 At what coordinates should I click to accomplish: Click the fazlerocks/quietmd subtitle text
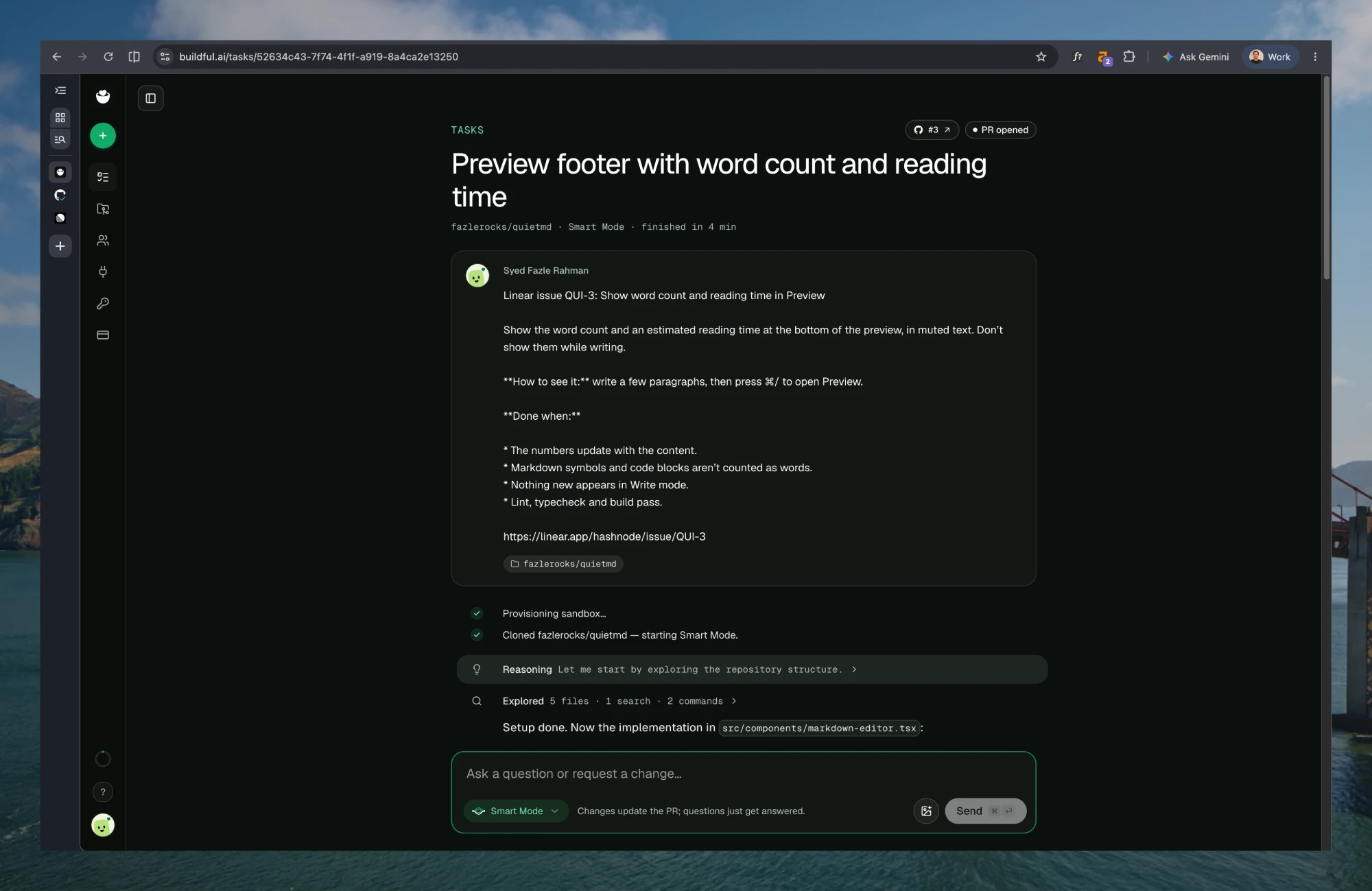click(x=501, y=227)
